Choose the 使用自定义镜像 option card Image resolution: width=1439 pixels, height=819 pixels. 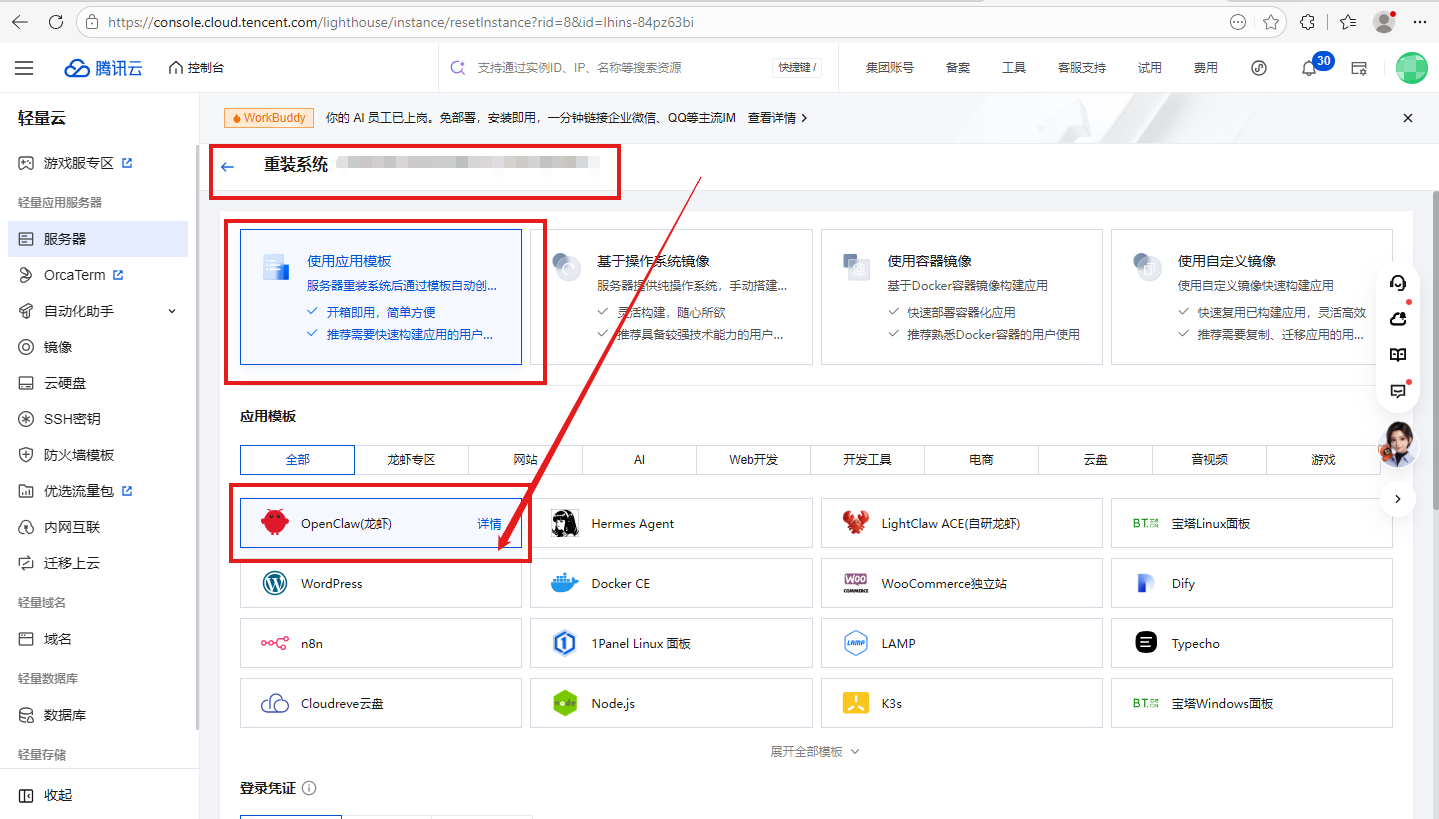click(1252, 297)
